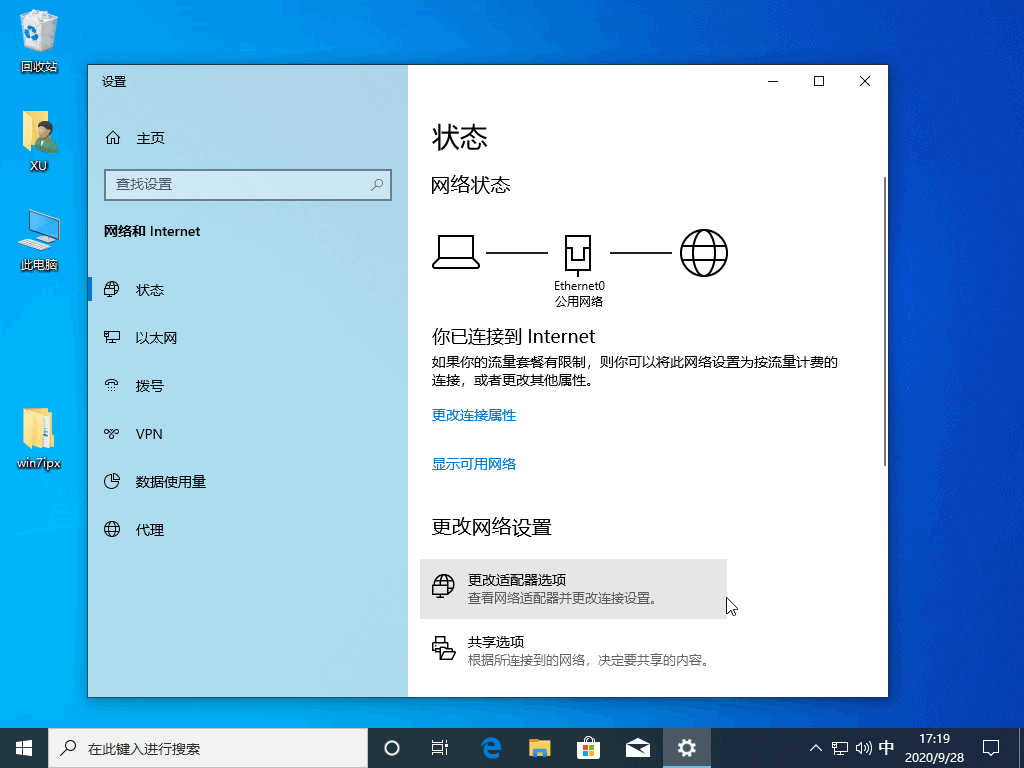This screenshot has height=768, width=1024.
Task: Select the XU user folder on desktop
Action: tap(39, 140)
